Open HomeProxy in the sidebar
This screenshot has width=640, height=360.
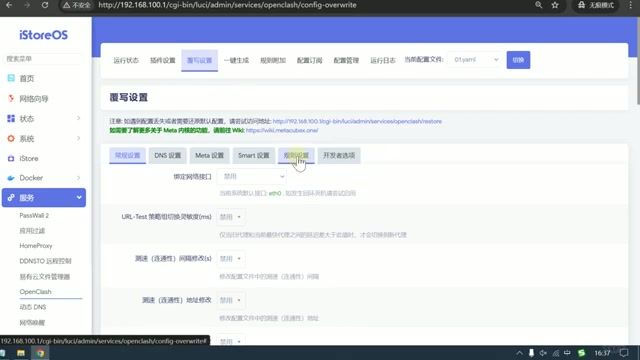pos(36,246)
